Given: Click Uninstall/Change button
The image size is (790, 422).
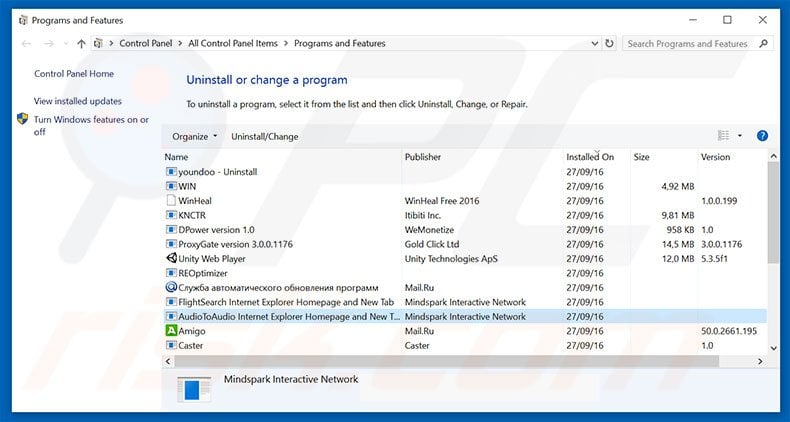Looking at the screenshot, I should point(265,136).
